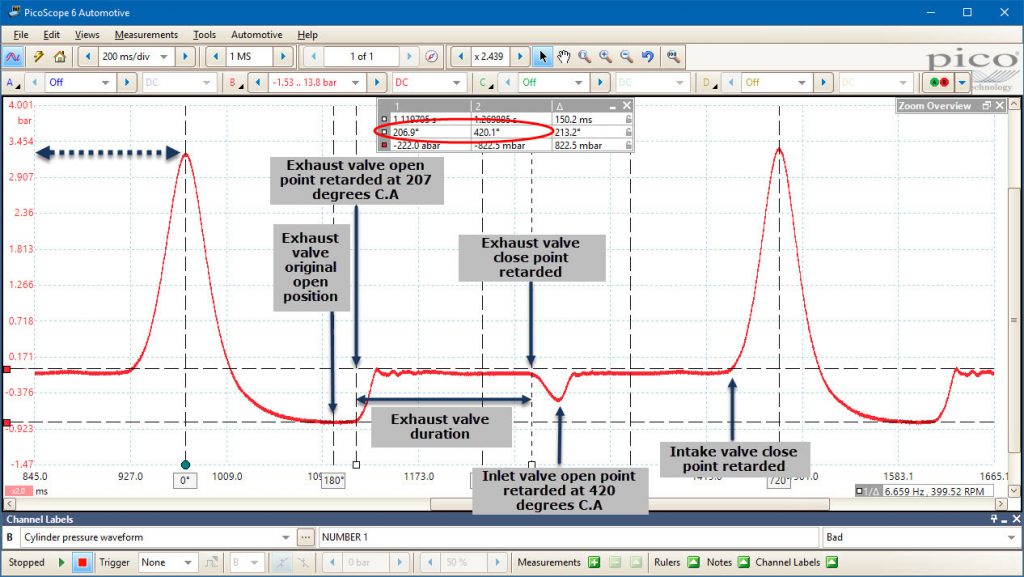Select the scope mode waveform icon

(x=12, y=57)
